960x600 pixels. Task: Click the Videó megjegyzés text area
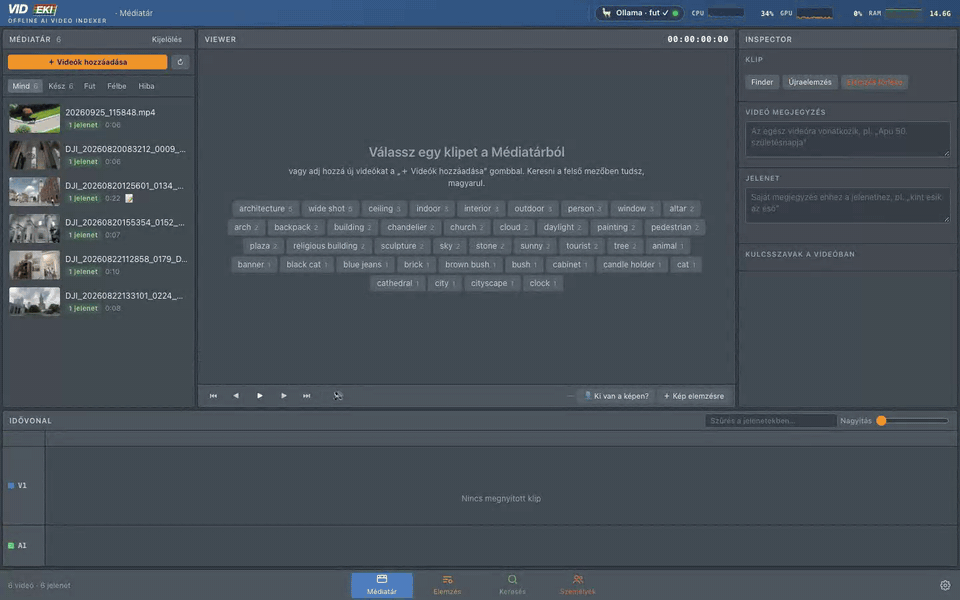tap(847, 139)
